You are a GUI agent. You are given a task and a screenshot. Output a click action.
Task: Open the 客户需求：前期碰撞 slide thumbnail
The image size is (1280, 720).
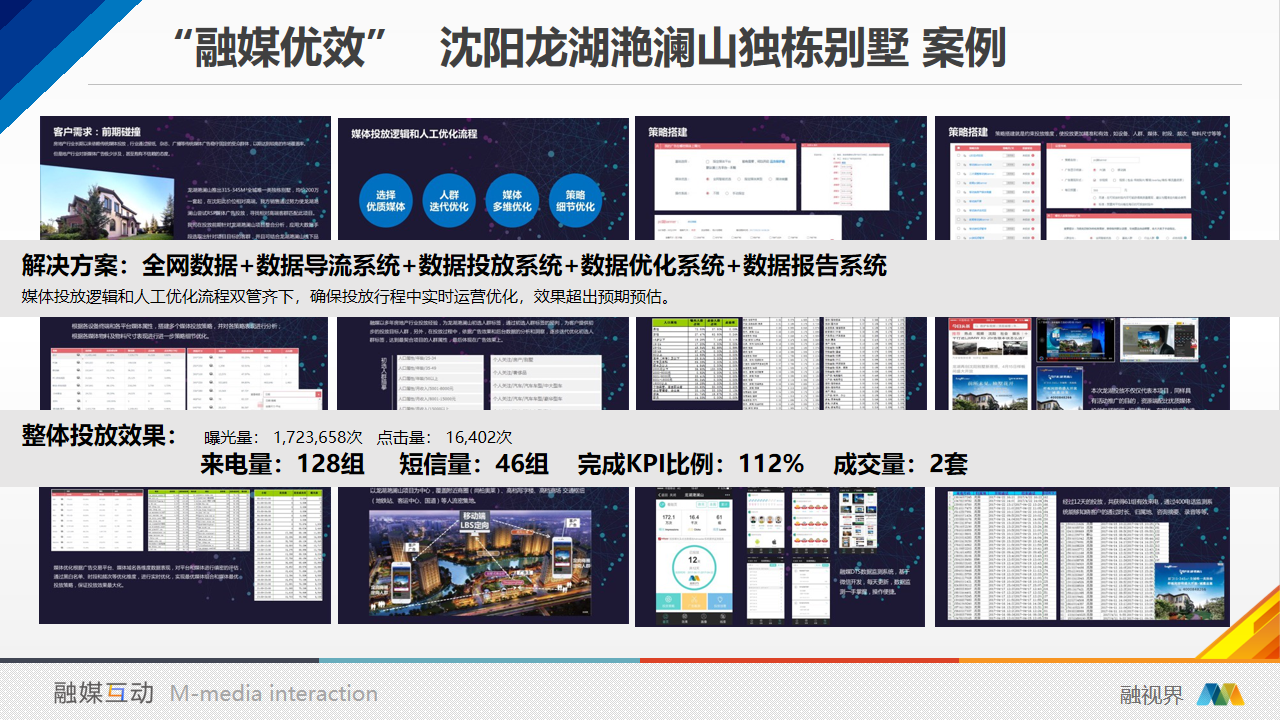pos(185,177)
